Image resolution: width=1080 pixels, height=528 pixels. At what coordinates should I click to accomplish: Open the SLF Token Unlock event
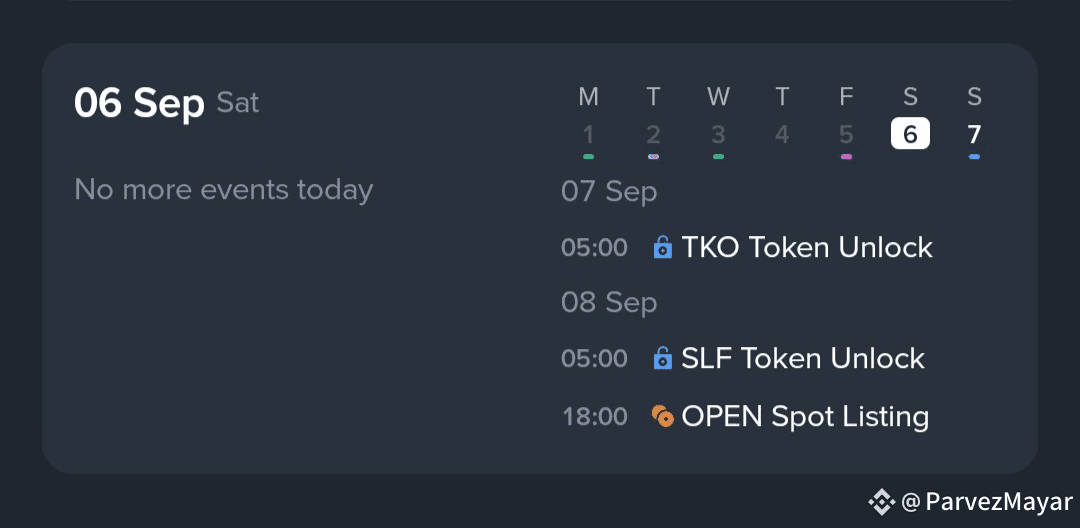[x=802, y=358]
